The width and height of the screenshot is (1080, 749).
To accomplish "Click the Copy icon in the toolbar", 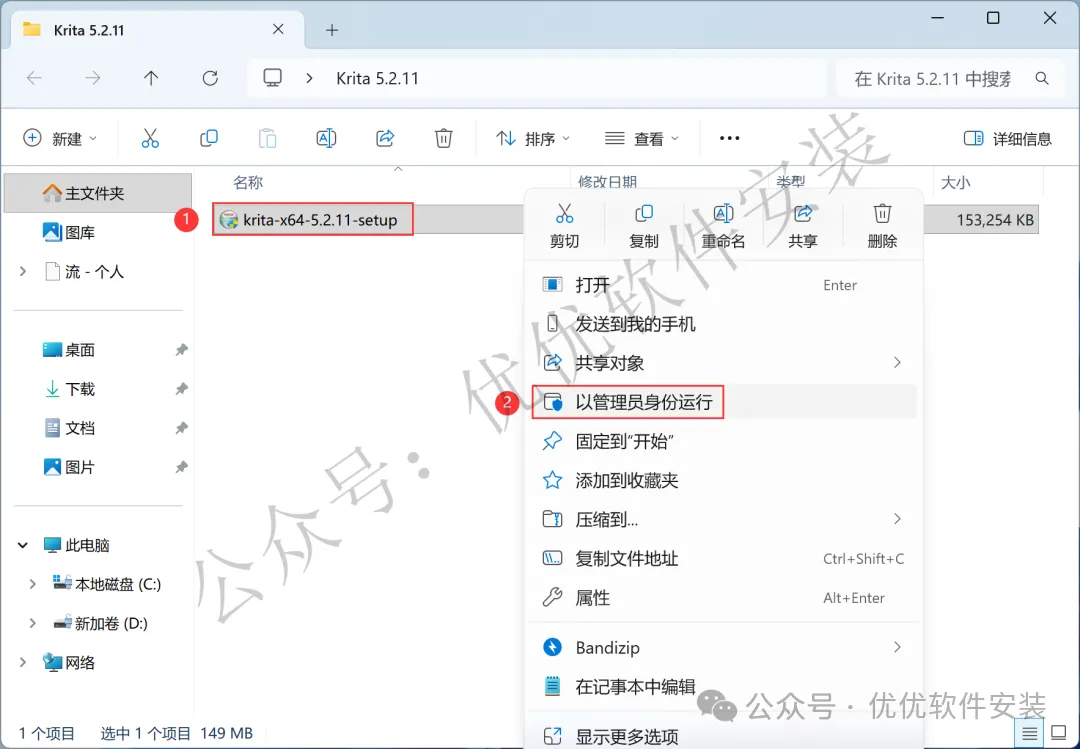I will pos(209,138).
